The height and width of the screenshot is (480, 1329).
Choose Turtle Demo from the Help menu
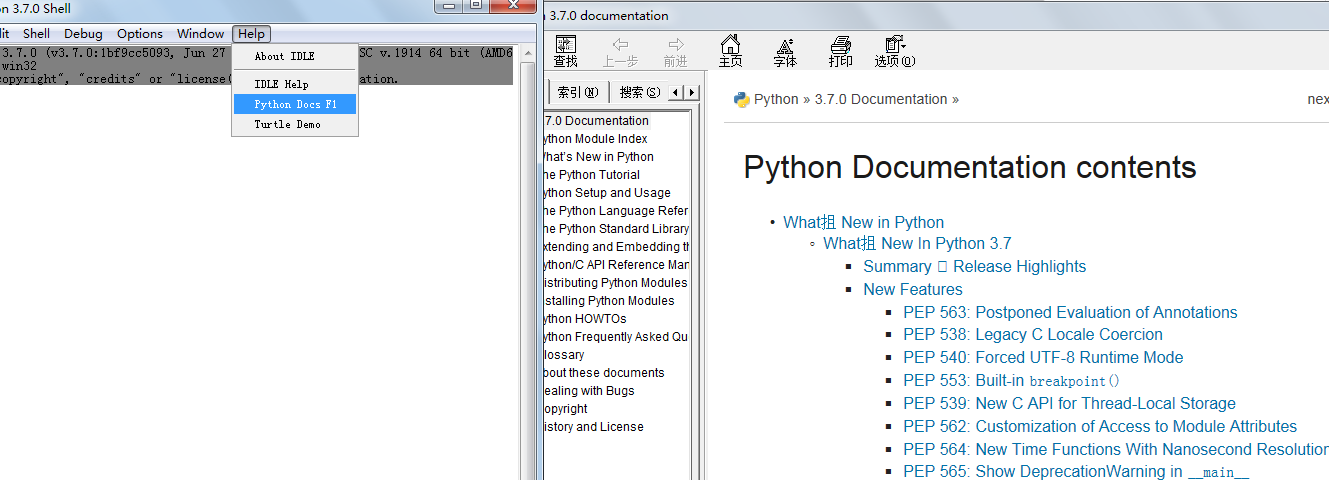(287, 124)
